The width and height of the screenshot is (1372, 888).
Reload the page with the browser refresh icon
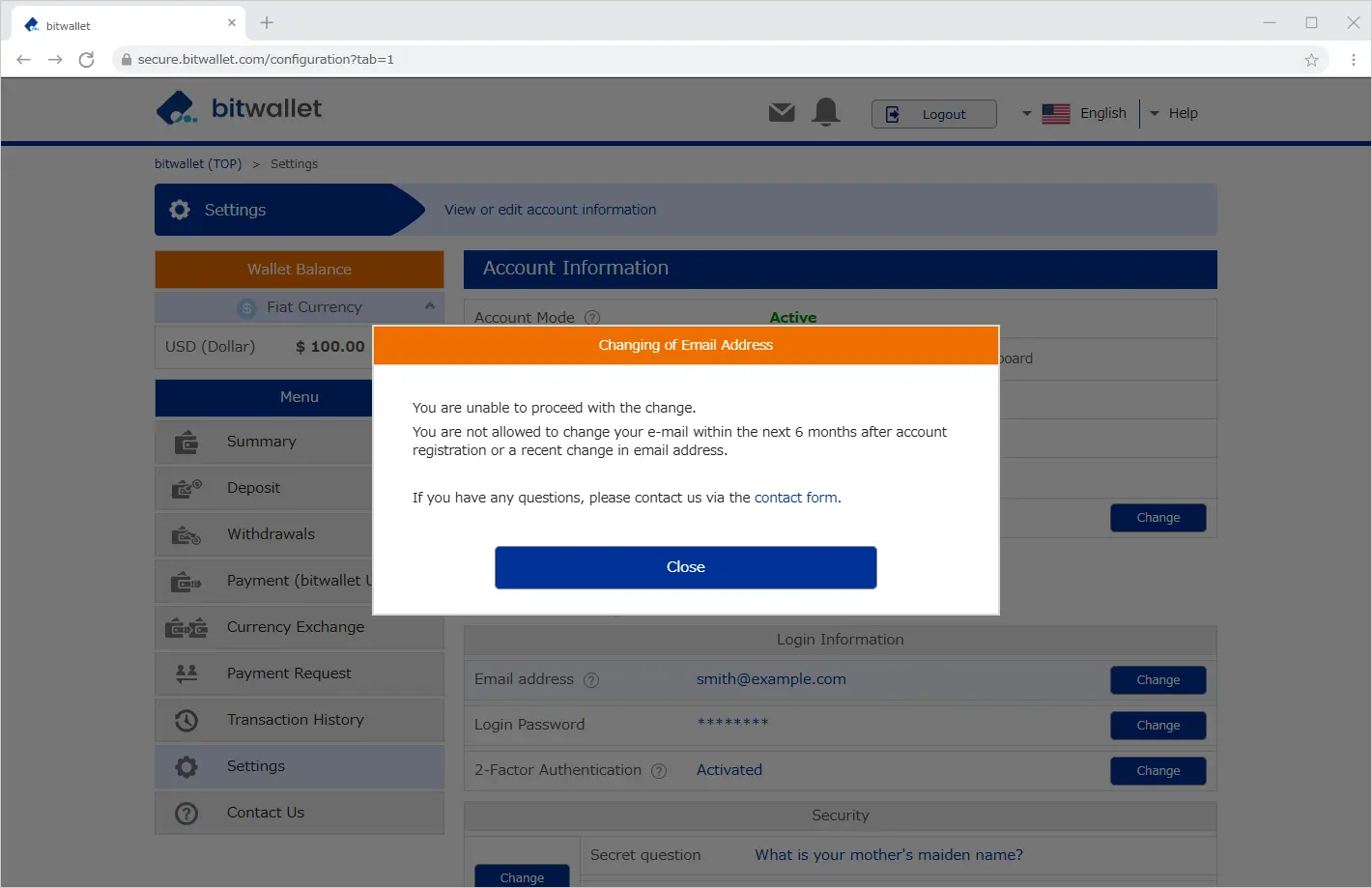(x=87, y=60)
